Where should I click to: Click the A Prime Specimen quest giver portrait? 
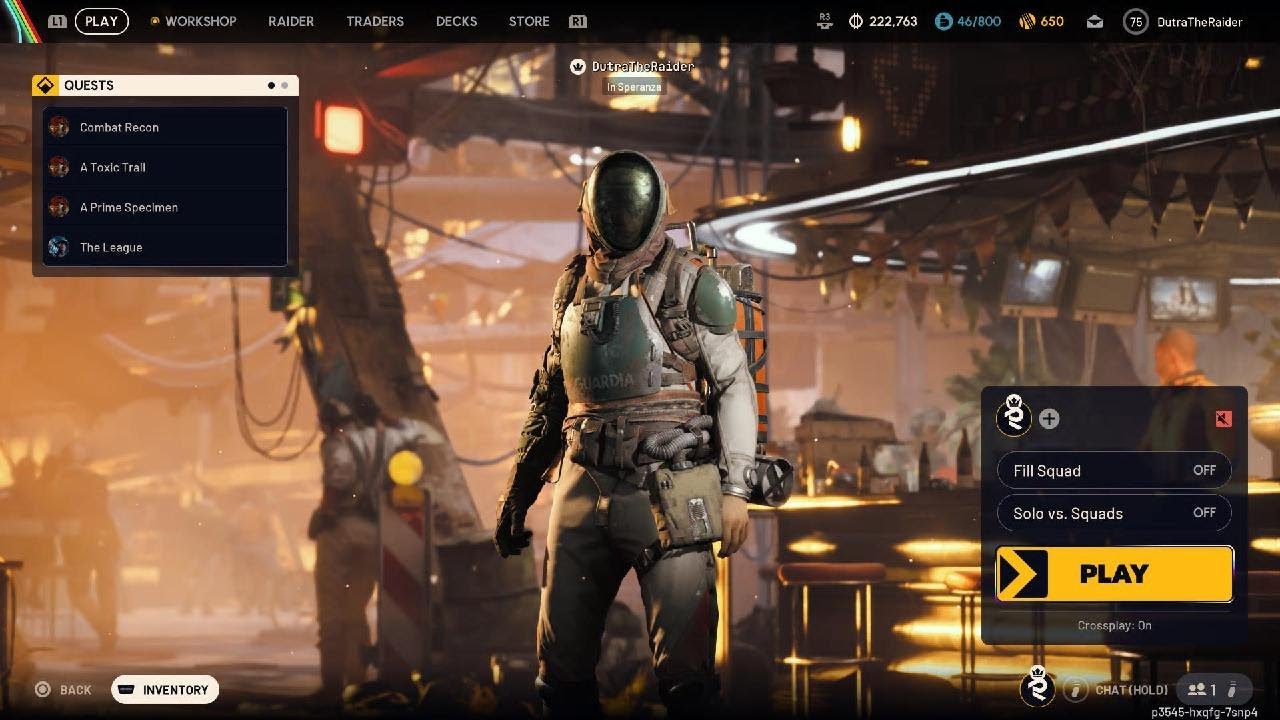[59, 207]
